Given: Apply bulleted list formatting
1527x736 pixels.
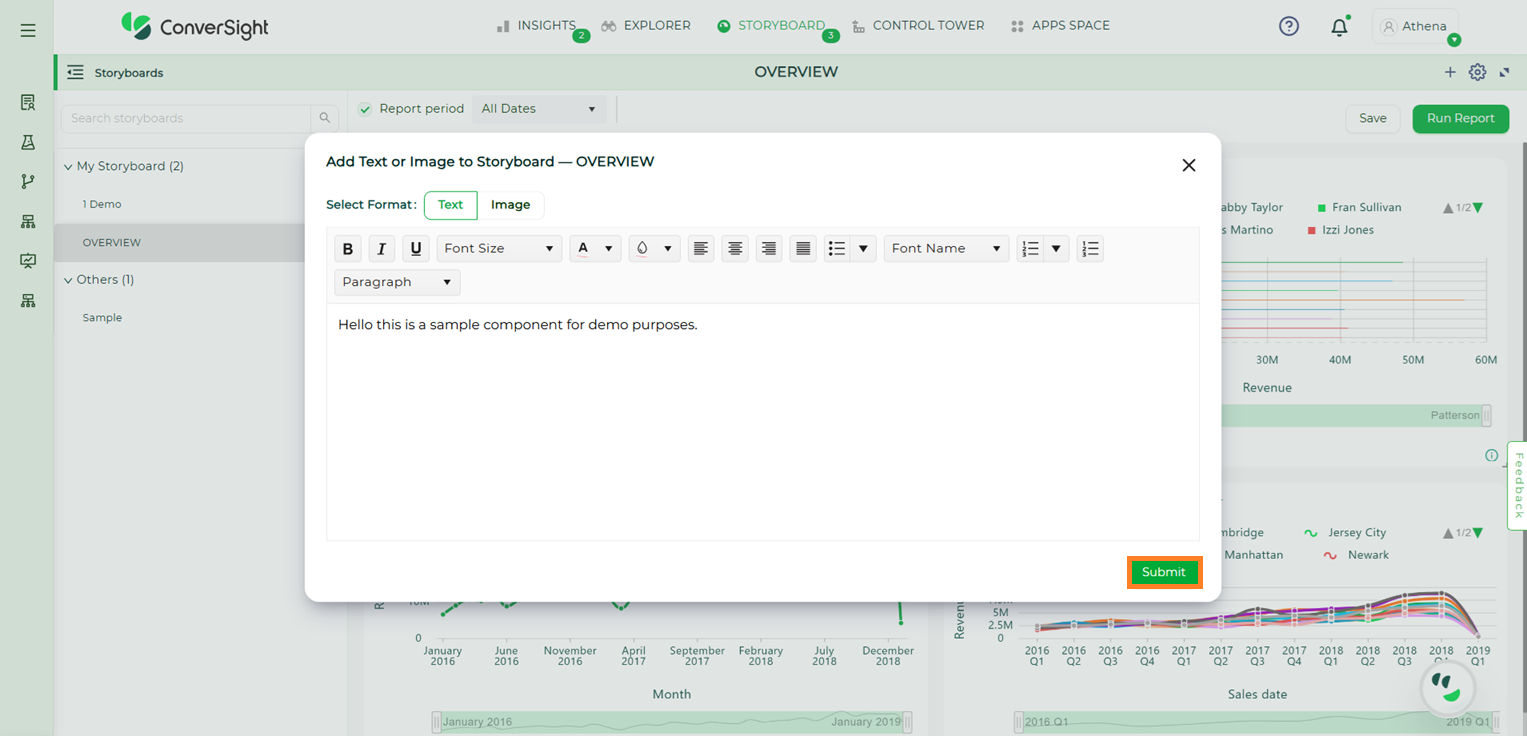Looking at the screenshot, I should pyautogui.click(x=837, y=249).
